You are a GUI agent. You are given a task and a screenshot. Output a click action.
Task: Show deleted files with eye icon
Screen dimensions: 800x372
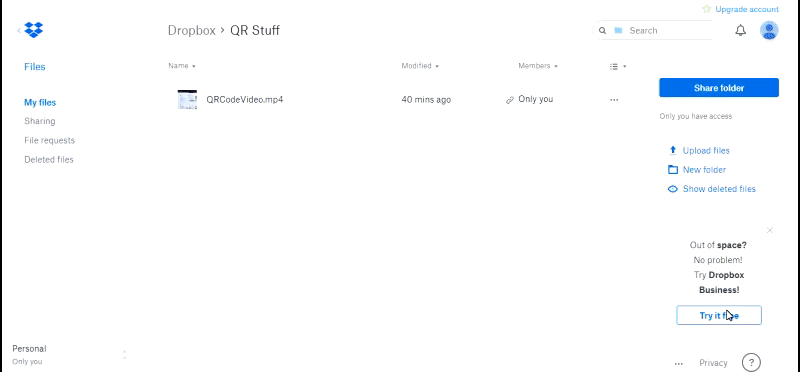click(x=673, y=189)
